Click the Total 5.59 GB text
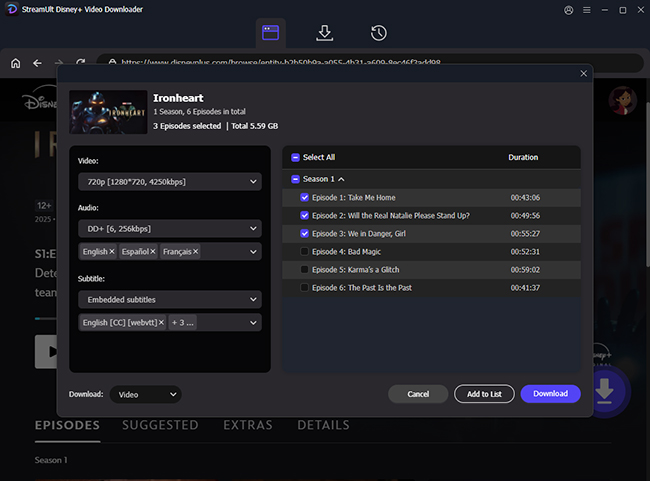 click(x=255, y=126)
